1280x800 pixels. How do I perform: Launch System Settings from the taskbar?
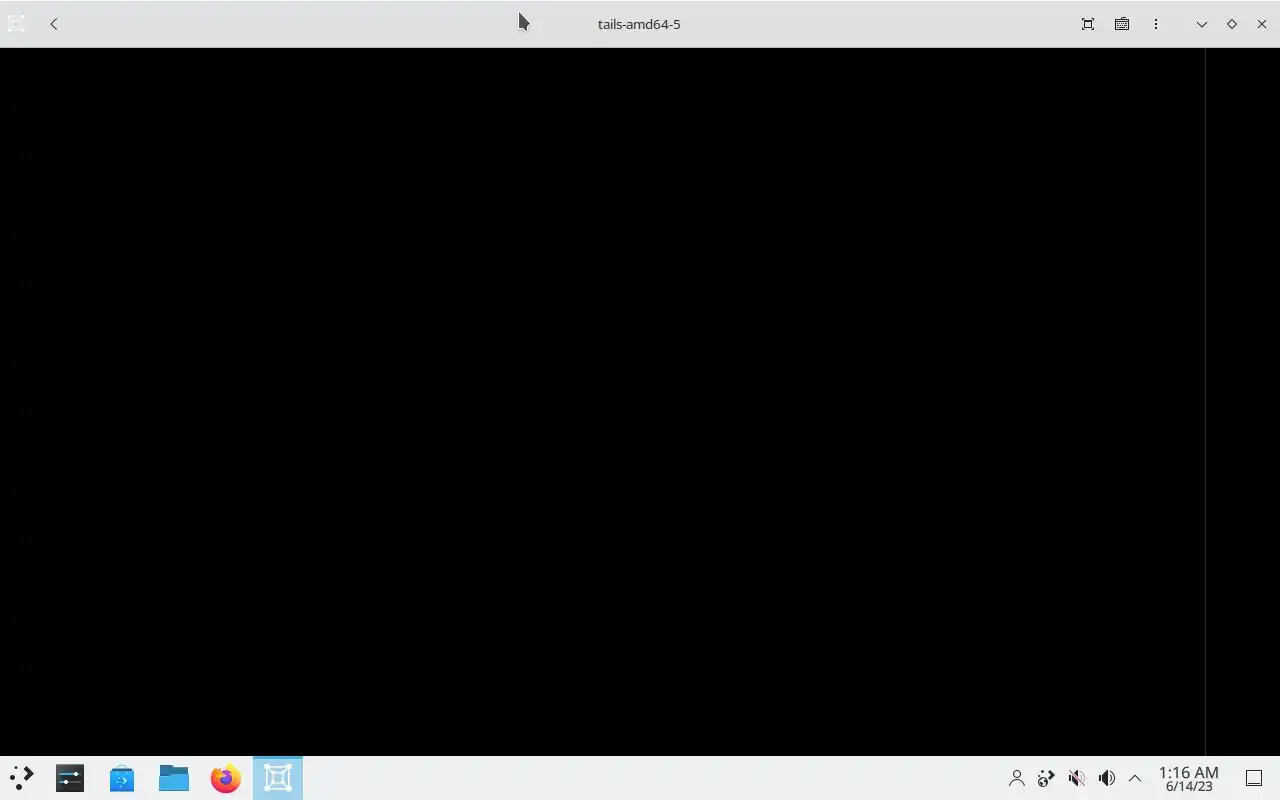click(x=70, y=778)
